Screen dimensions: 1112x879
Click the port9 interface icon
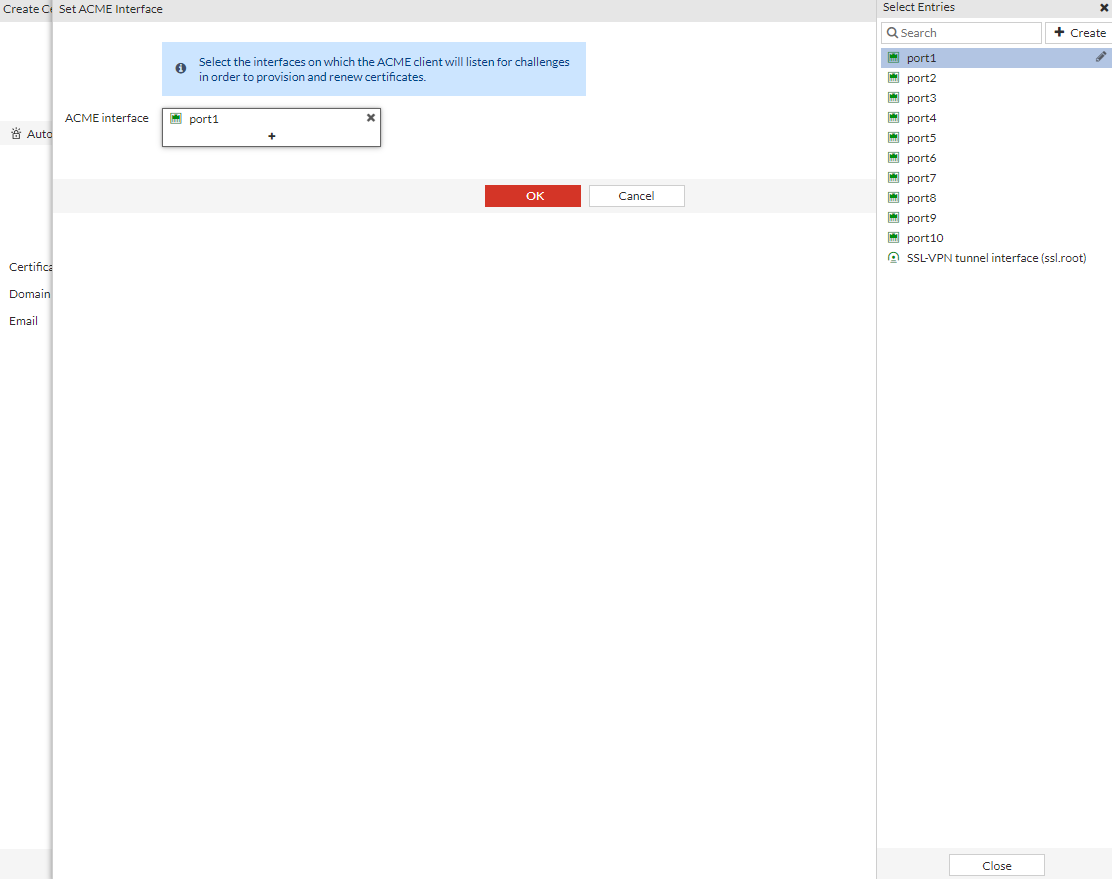click(x=894, y=218)
